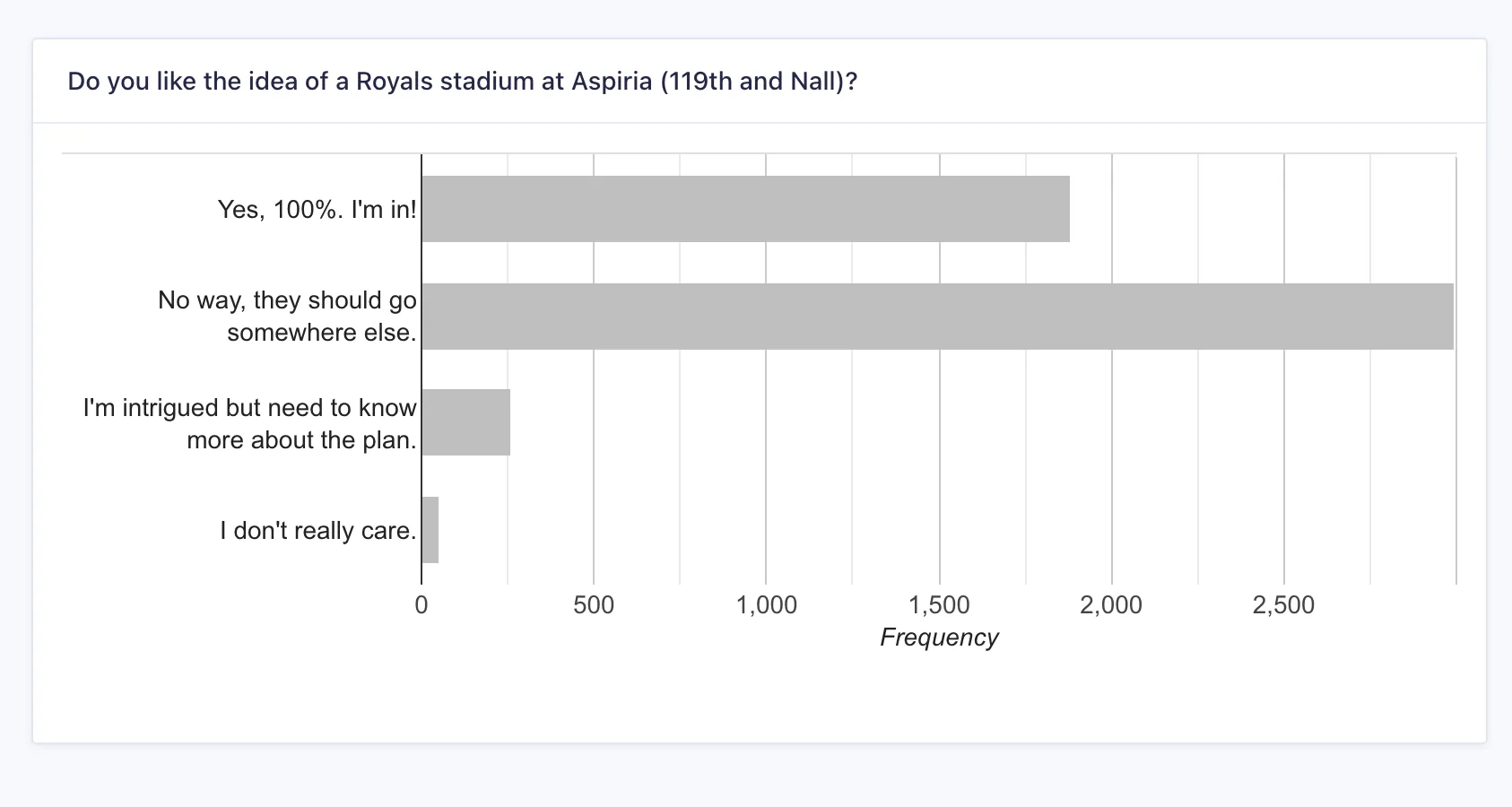The height and width of the screenshot is (807, 1512).
Task: Click the Royals stadium question title
Action: [x=463, y=82]
